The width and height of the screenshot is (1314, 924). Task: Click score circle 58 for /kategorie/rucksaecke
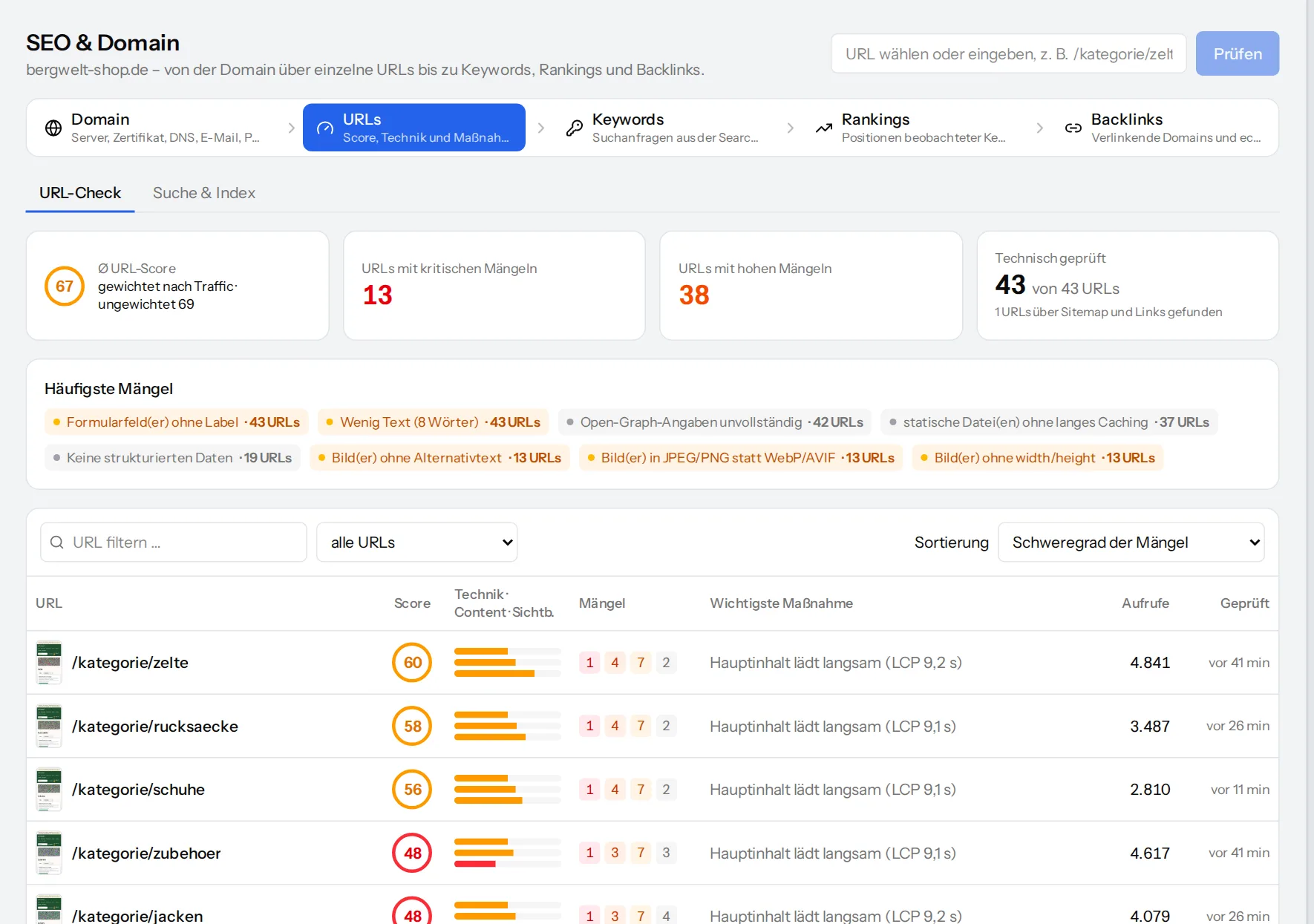coord(413,726)
